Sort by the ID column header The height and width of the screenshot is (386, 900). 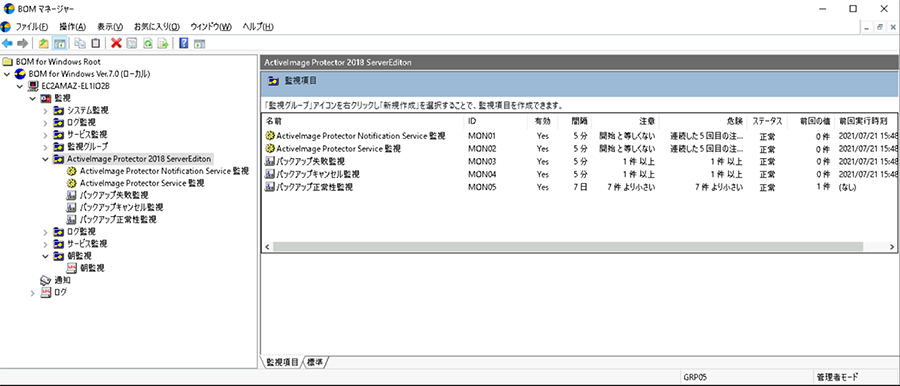coord(495,121)
